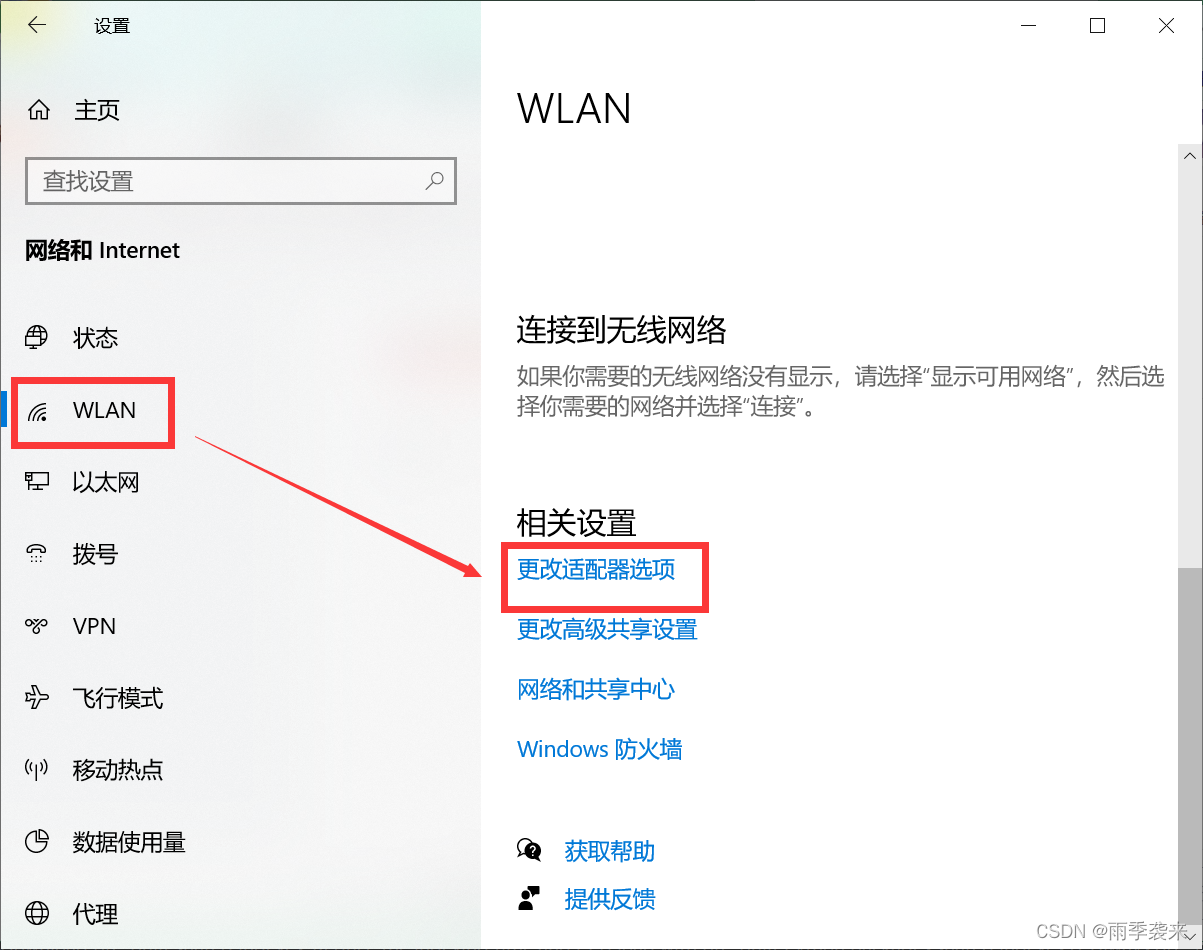The image size is (1203, 950).
Task: Open Windows 防火墙 link
Action: coord(600,750)
